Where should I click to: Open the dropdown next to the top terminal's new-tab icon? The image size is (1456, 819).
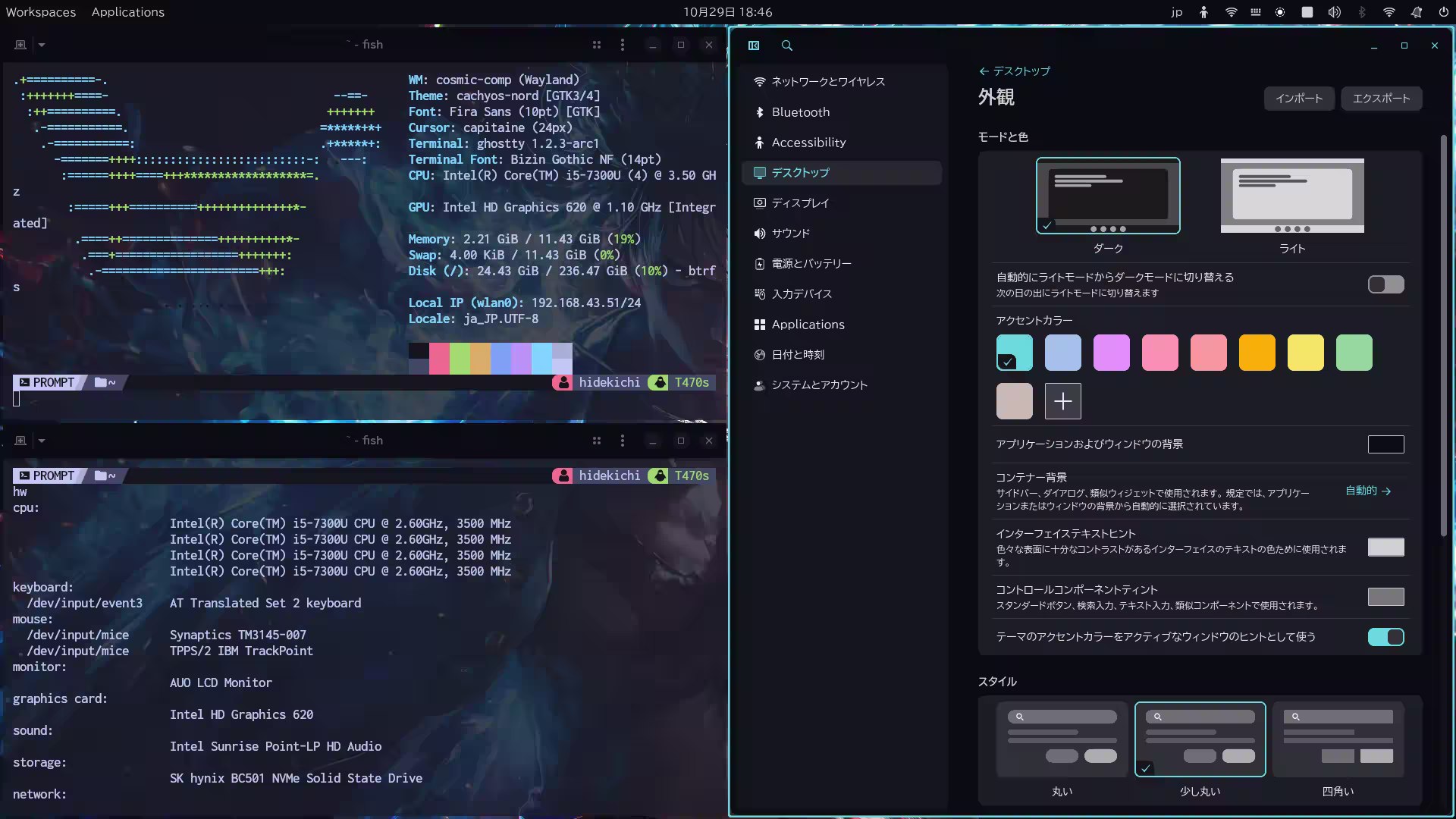coord(42,45)
